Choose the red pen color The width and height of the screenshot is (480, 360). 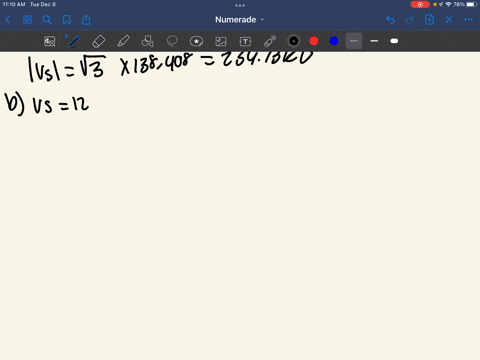314,41
